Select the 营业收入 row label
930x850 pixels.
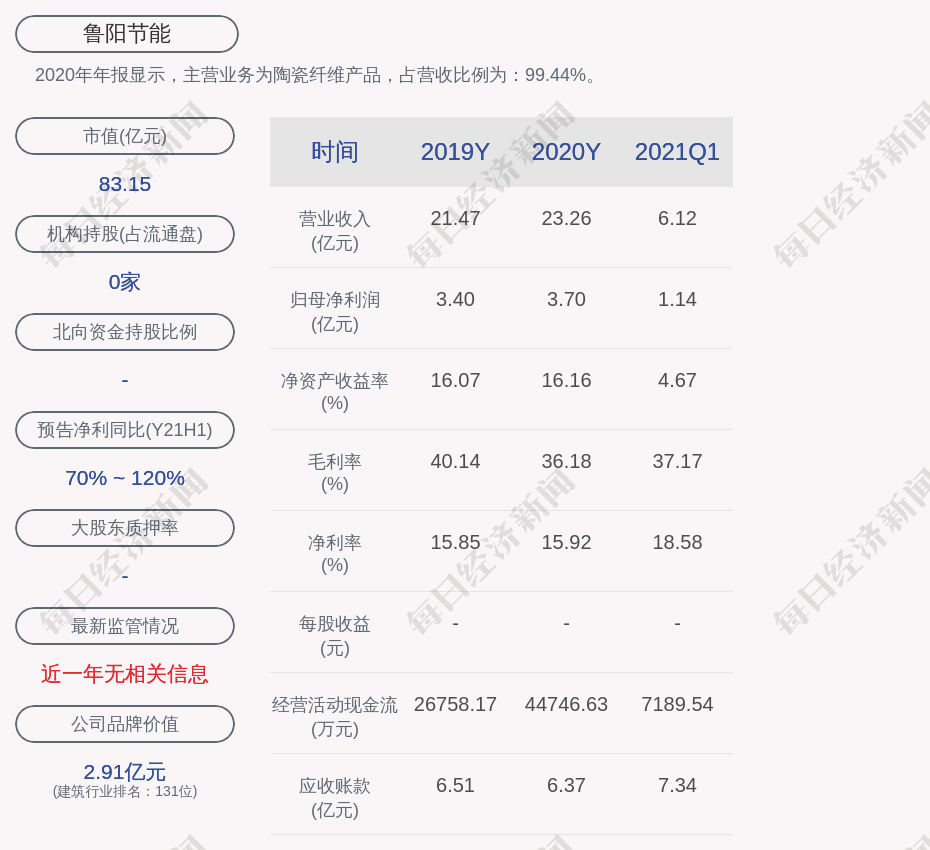point(335,219)
